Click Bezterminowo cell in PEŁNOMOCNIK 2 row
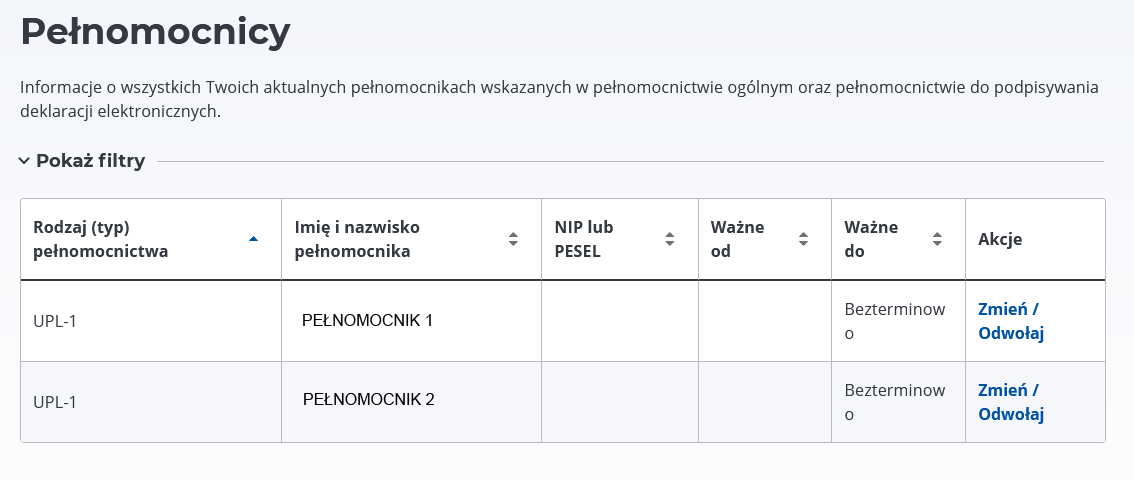The width and height of the screenshot is (1134, 480). [894, 402]
